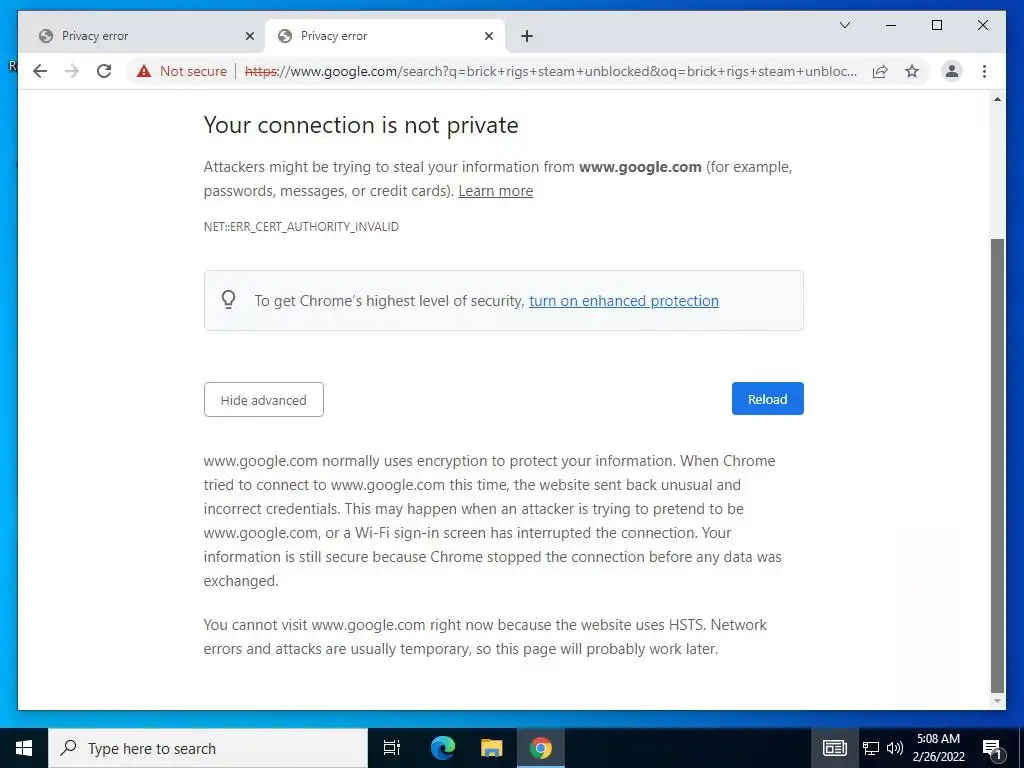This screenshot has width=1024, height=768.
Task: Open a new tab with the plus button
Action: click(x=527, y=36)
